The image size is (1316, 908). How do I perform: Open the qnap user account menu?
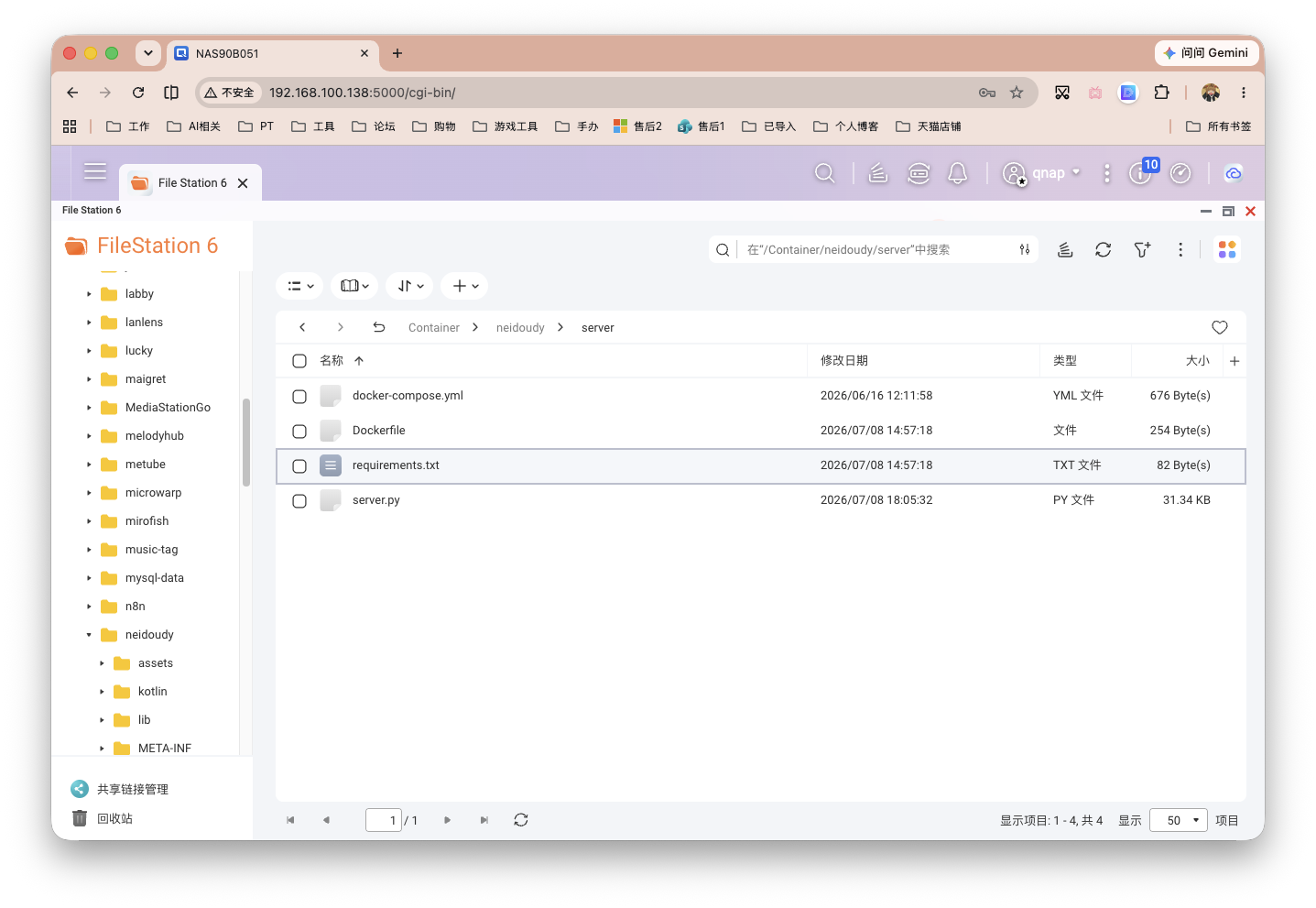[x=1042, y=173]
